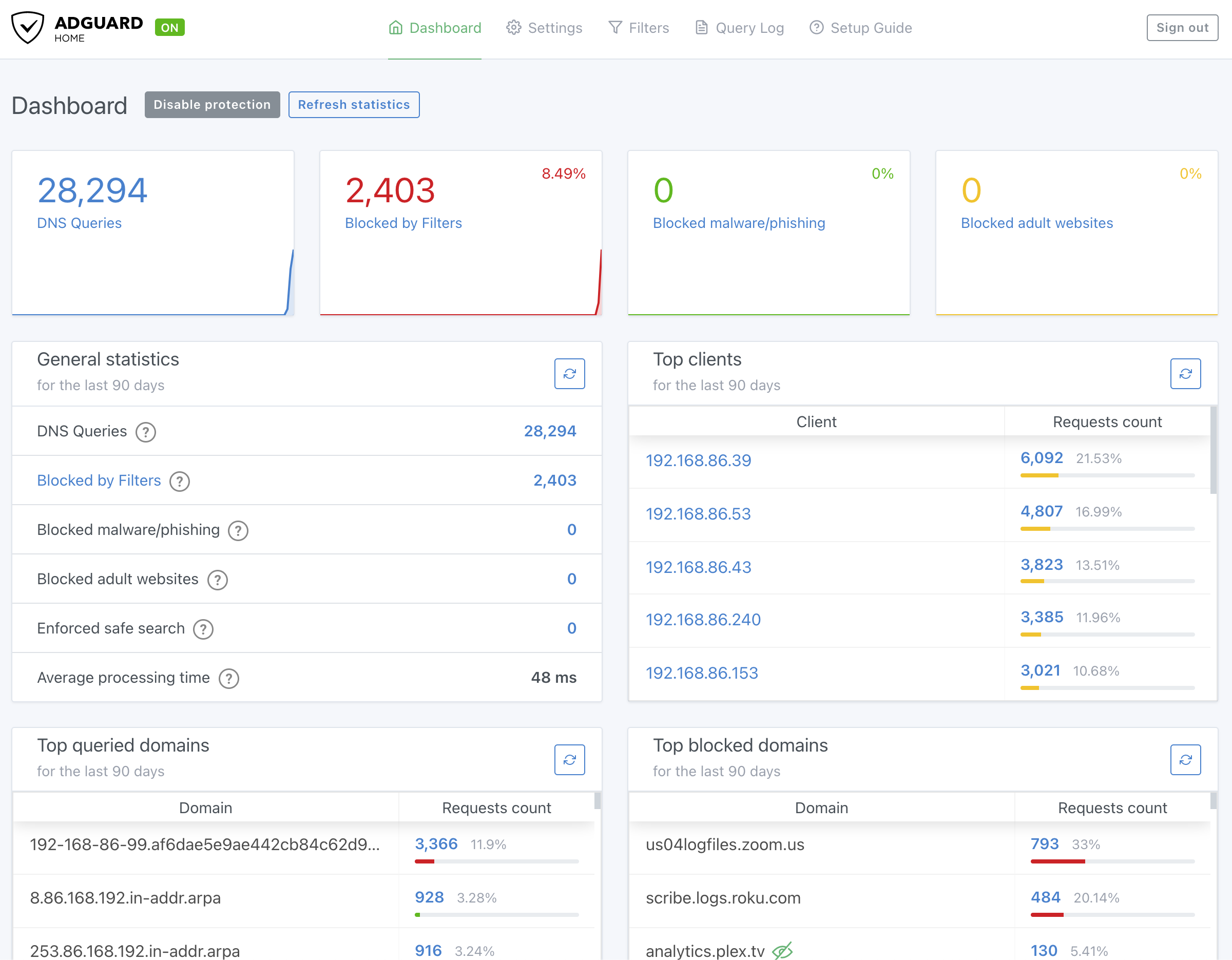Screen dimensions: 1232x960
Task: Click the tracker eye icon beside analytics.plex.tv
Action: coord(782,950)
